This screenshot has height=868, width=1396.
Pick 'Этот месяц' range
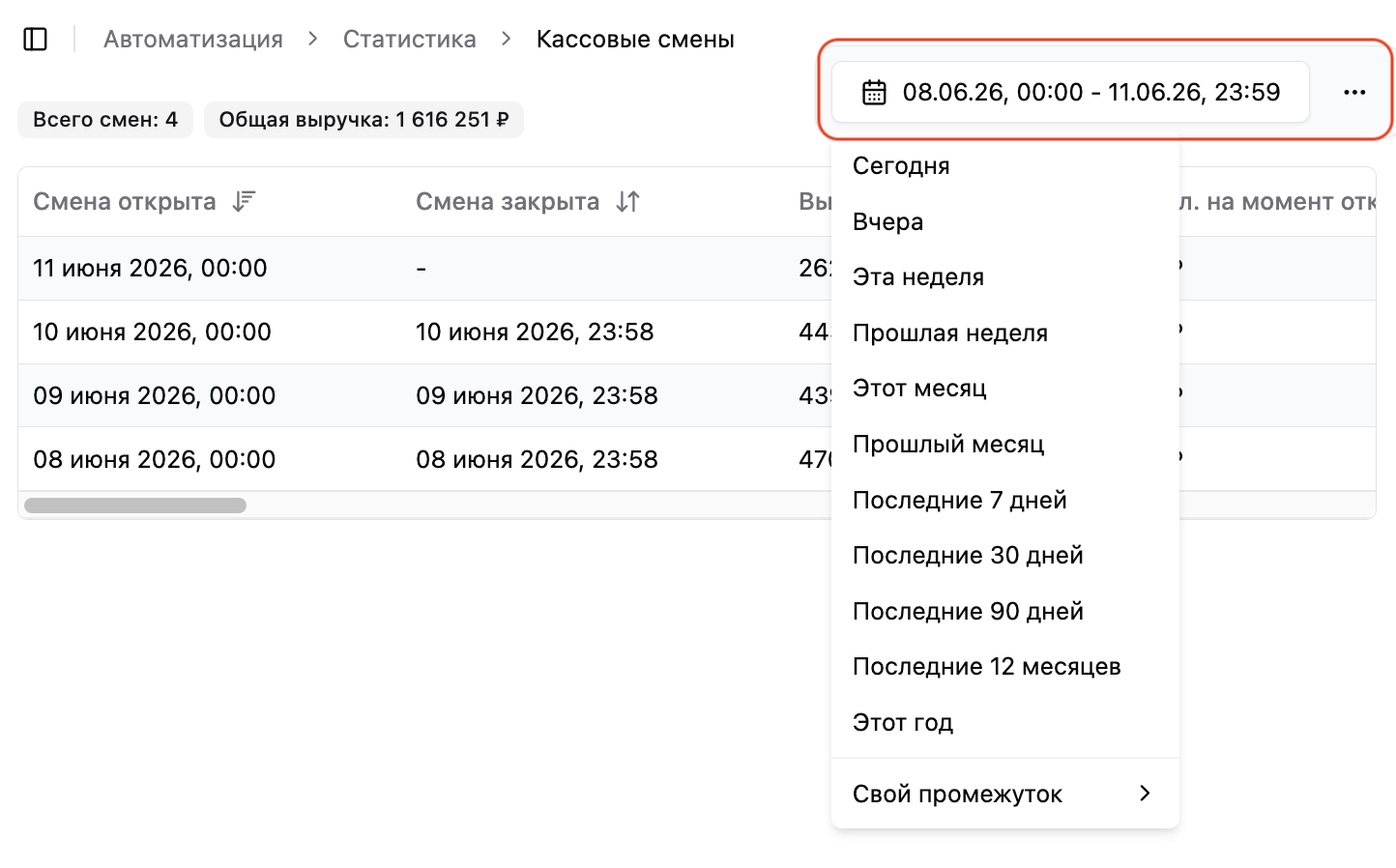click(x=1005, y=389)
